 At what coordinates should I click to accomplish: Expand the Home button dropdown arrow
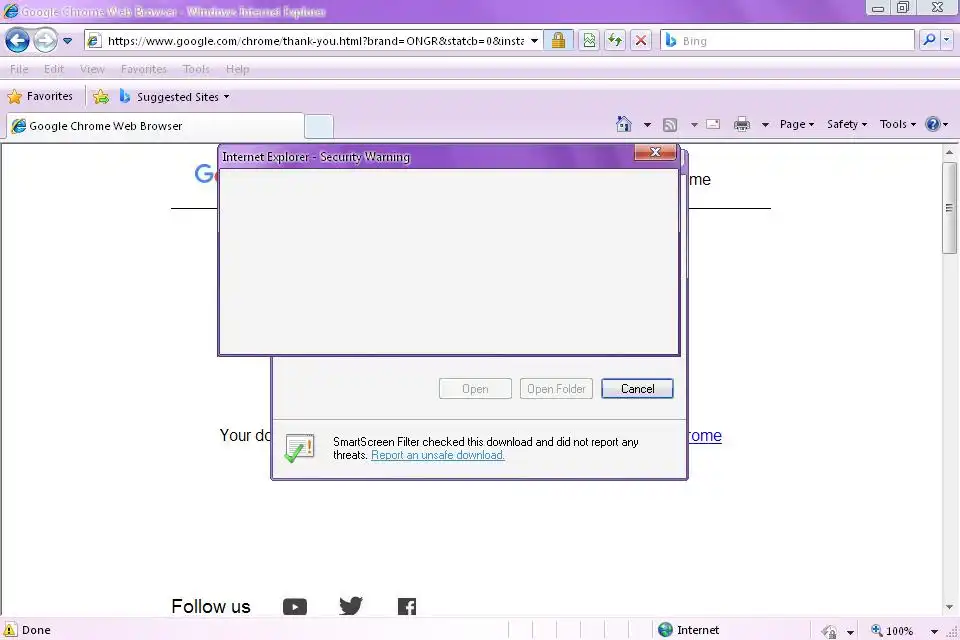pos(647,125)
